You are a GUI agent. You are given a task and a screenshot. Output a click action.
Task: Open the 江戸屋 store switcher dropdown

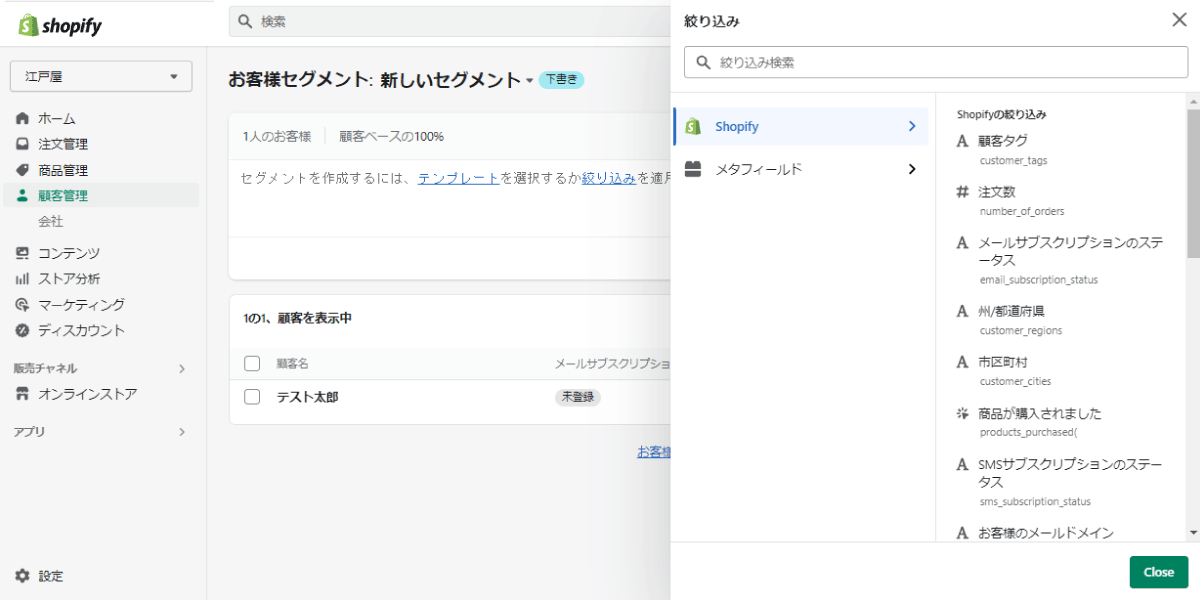(101, 76)
